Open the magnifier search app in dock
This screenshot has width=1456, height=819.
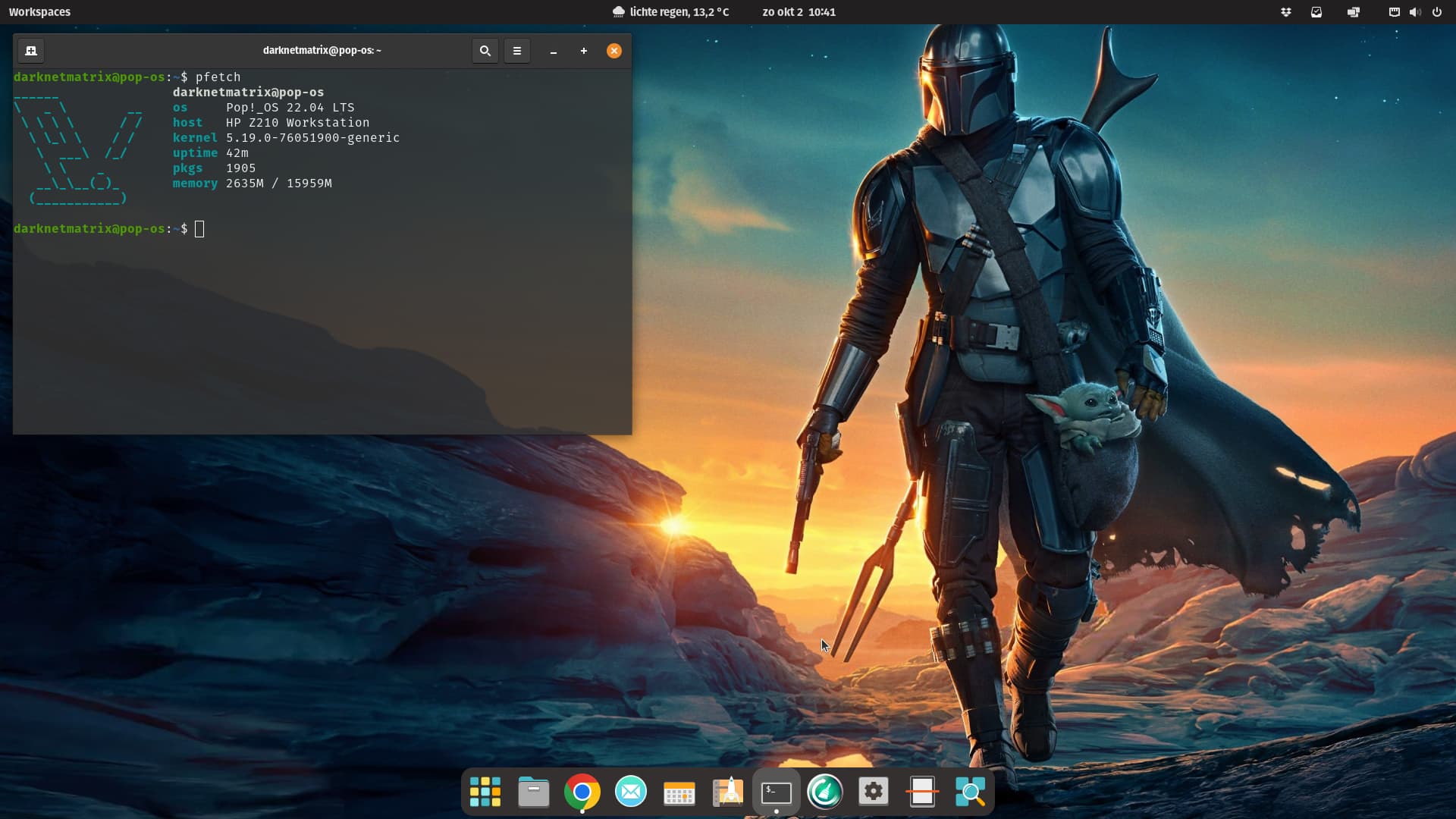pyautogui.click(x=971, y=792)
